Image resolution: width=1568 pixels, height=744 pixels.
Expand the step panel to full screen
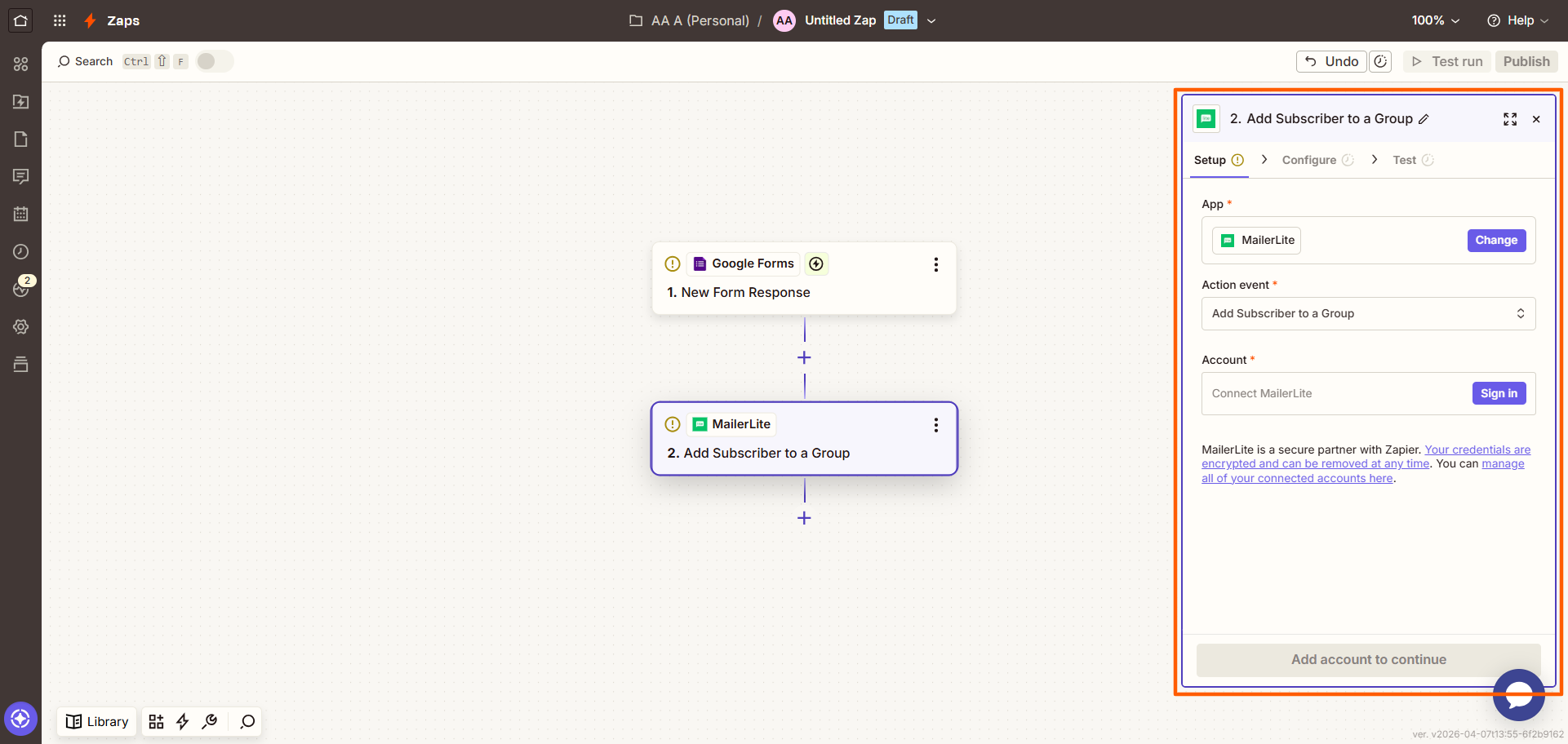click(1510, 119)
